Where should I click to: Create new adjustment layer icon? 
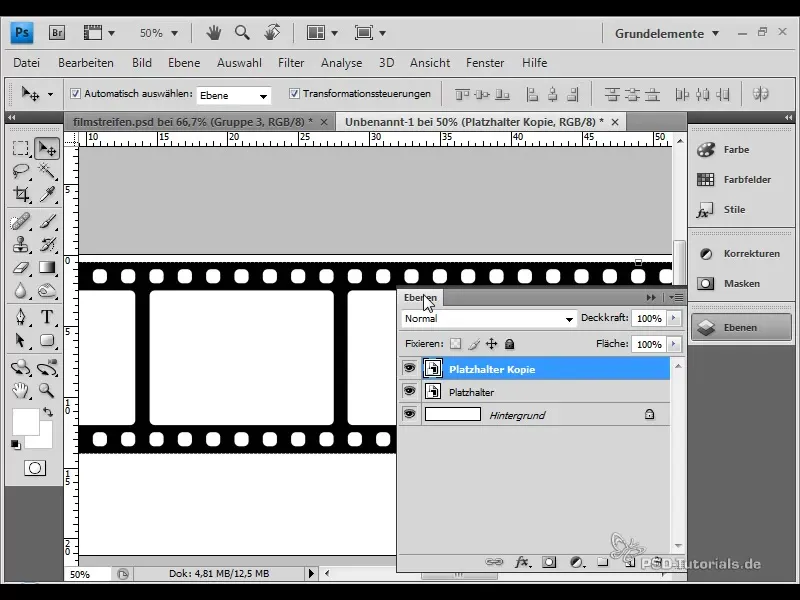point(577,562)
